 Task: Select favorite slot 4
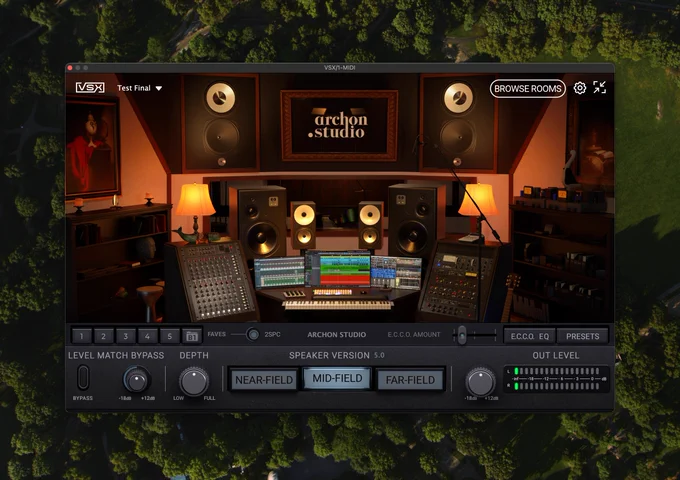tap(147, 336)
